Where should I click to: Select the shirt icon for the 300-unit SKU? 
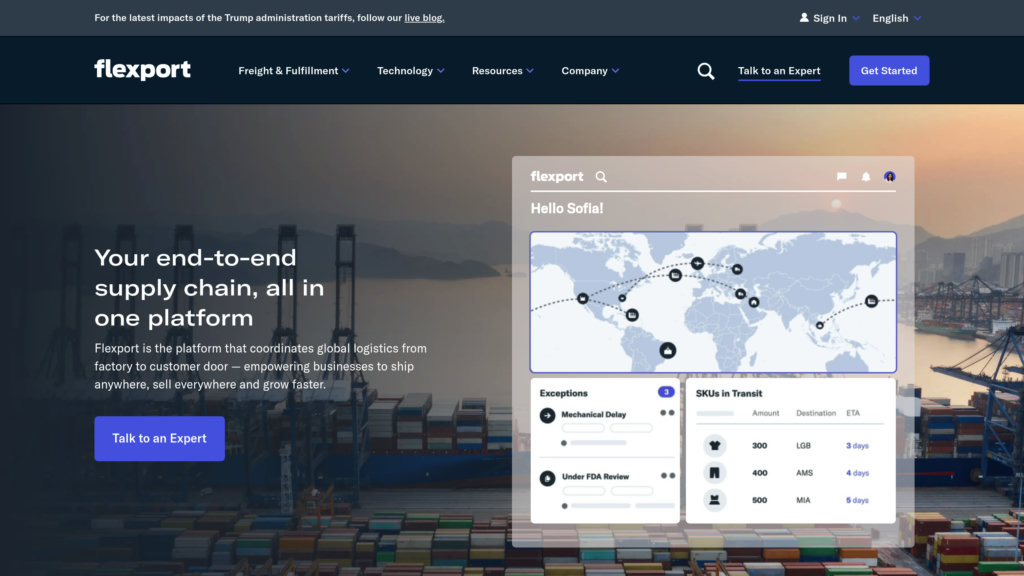point(716,445)
